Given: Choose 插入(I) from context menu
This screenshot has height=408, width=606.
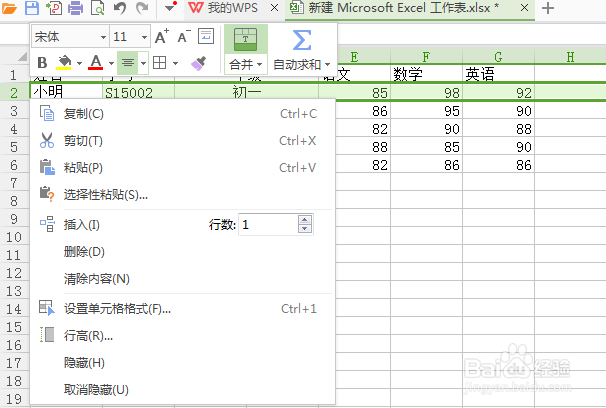Looking at the screenshot, I should click(82, 224).
